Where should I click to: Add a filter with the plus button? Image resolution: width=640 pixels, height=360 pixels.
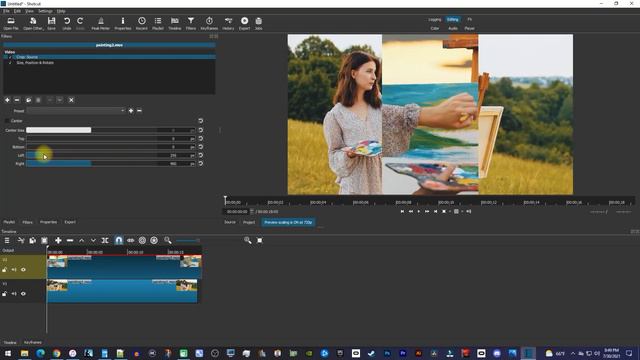(x=7, y=100)
